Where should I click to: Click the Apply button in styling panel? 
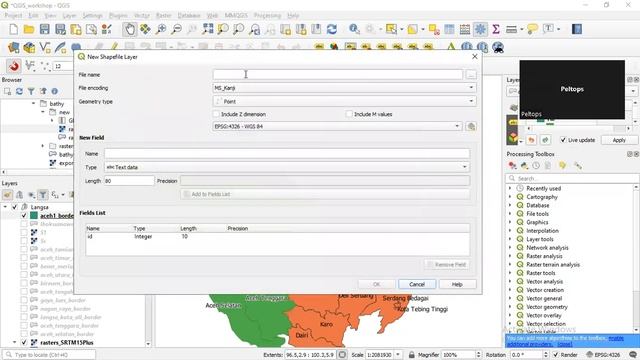point(619,140)
